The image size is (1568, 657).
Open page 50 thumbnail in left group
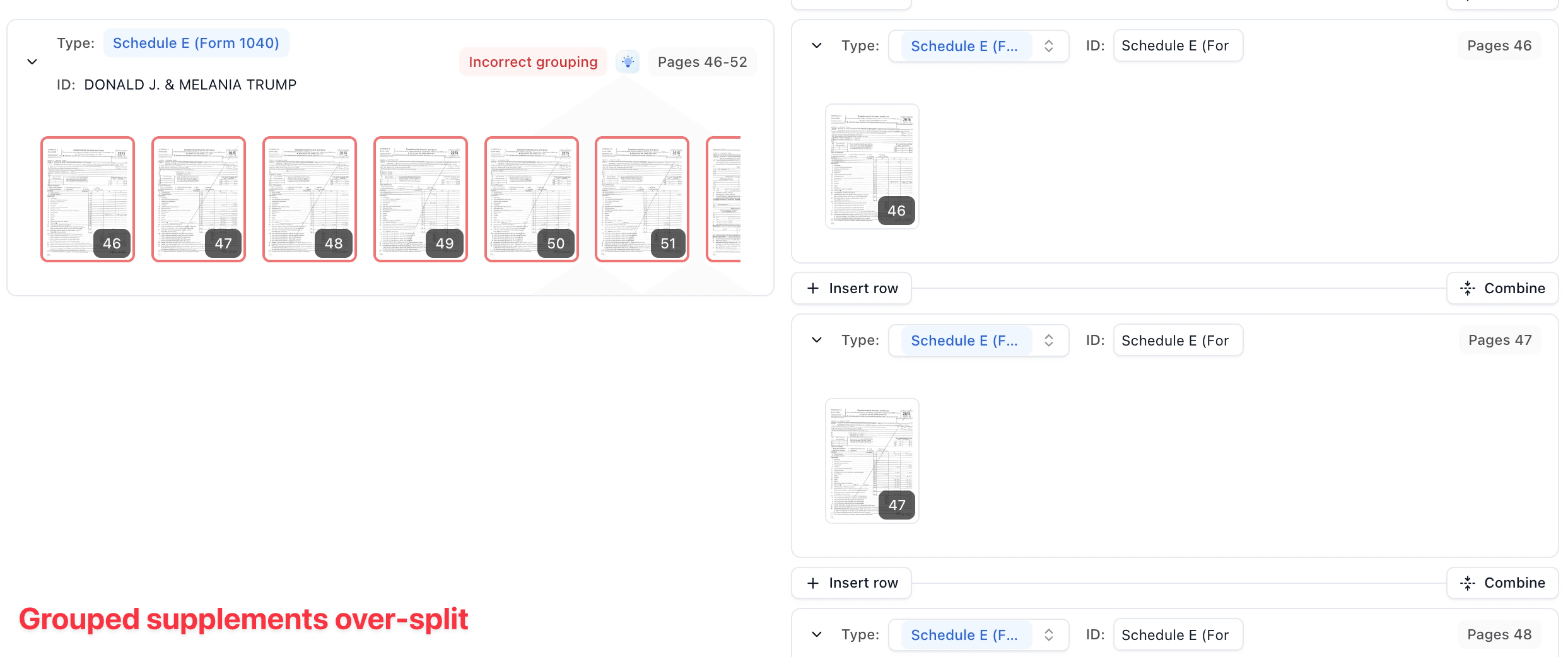click(532, 199)
